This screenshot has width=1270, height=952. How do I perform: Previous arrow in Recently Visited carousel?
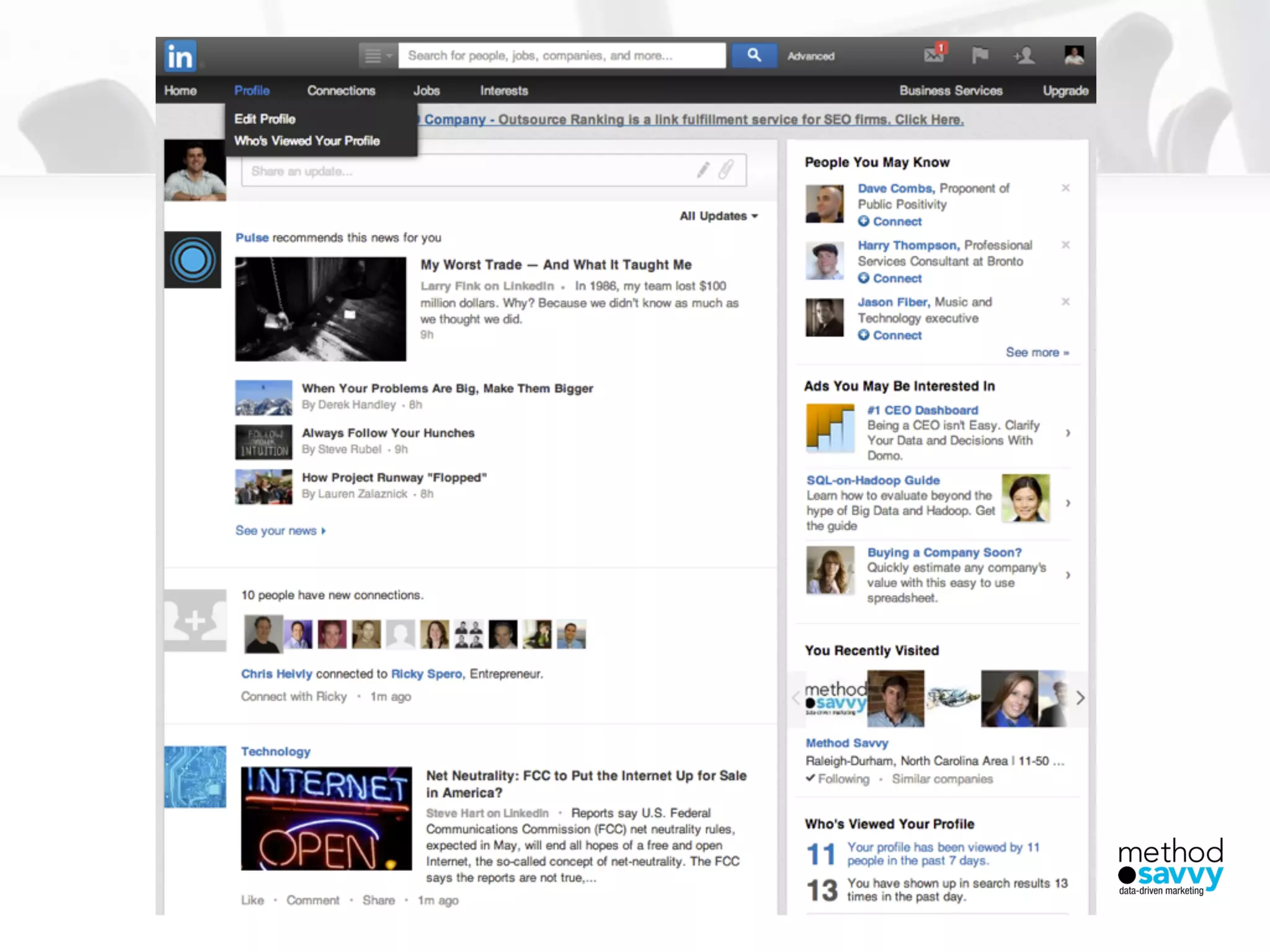point(796,698)
